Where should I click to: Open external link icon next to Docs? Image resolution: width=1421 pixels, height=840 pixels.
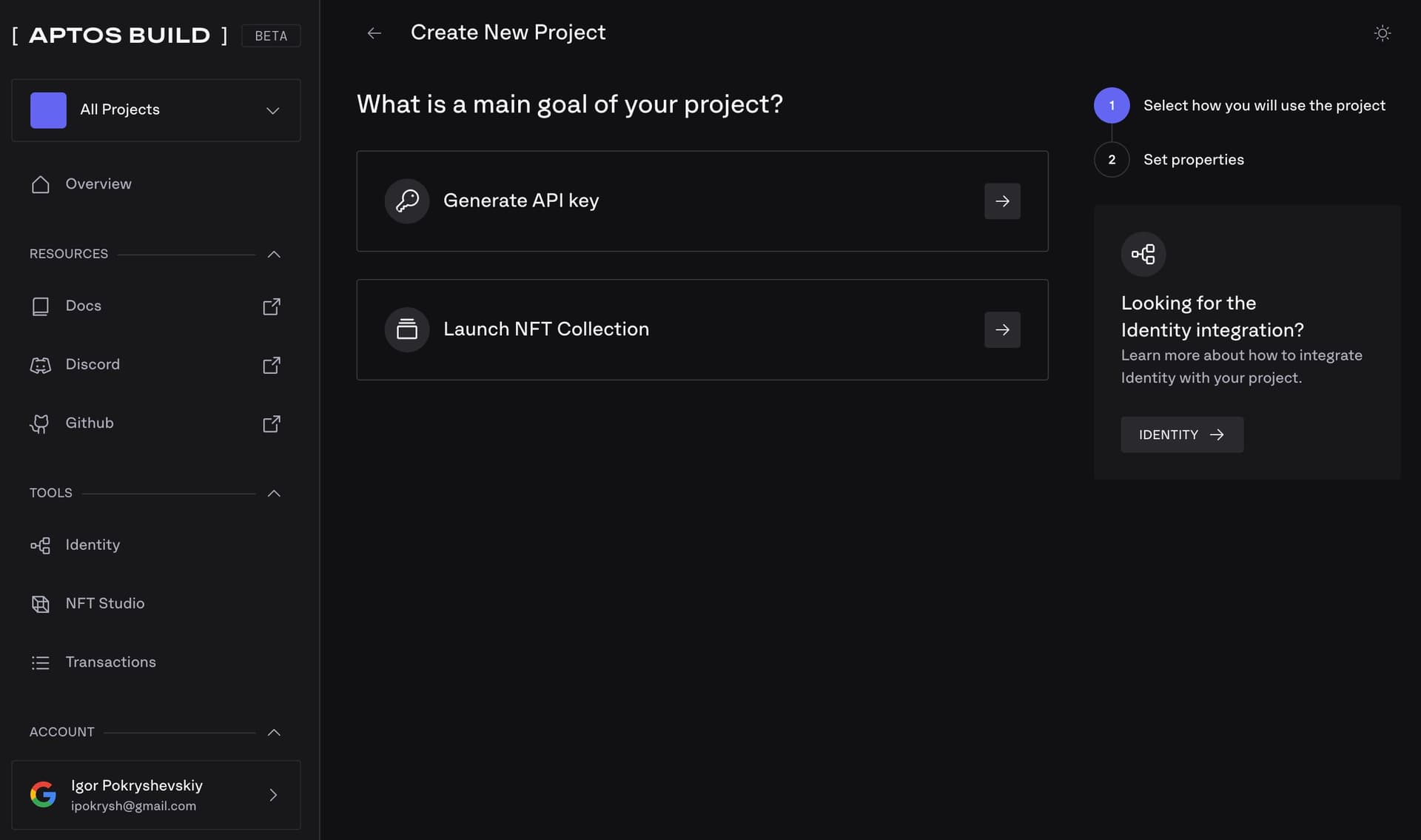click(272, 306)
